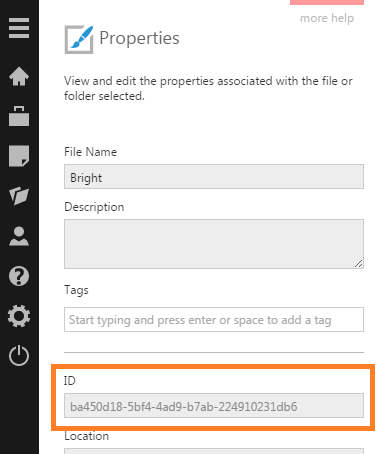The image size is (383, 454).
Task: Click the Location field below ID
Action: [x=214, y=451]
